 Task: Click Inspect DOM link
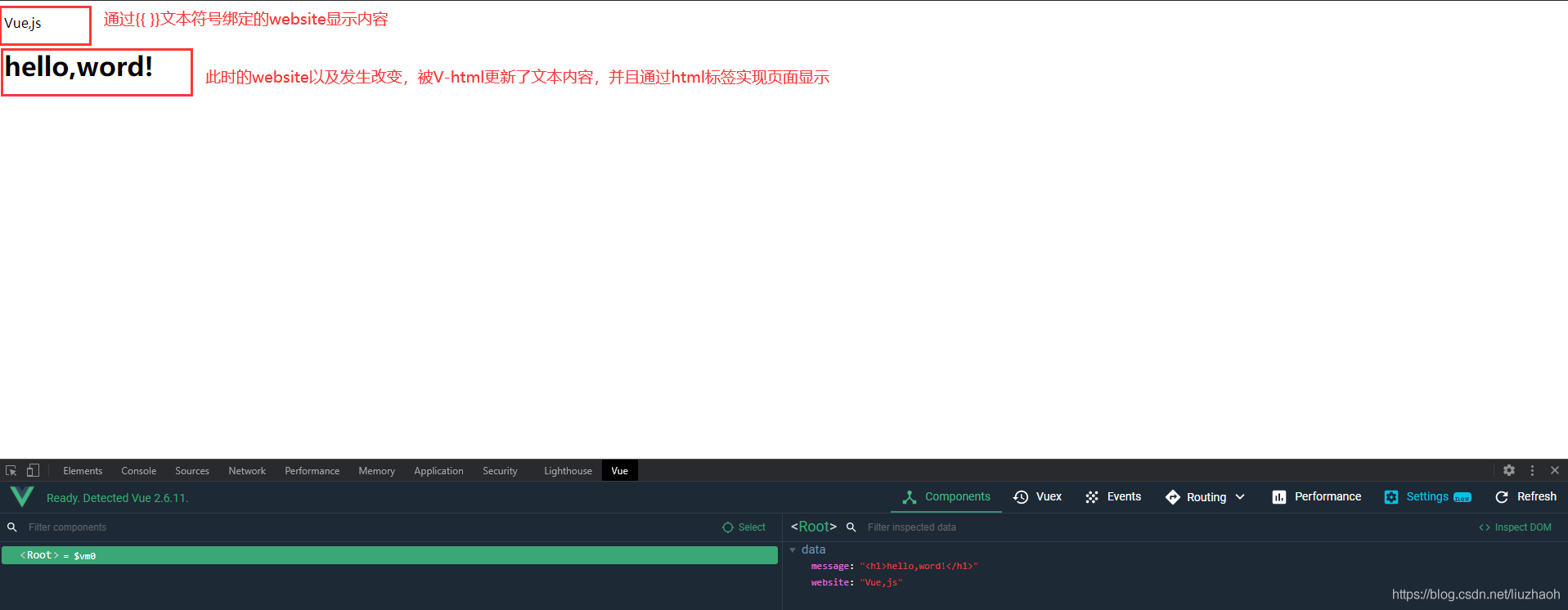[1515, 527]
